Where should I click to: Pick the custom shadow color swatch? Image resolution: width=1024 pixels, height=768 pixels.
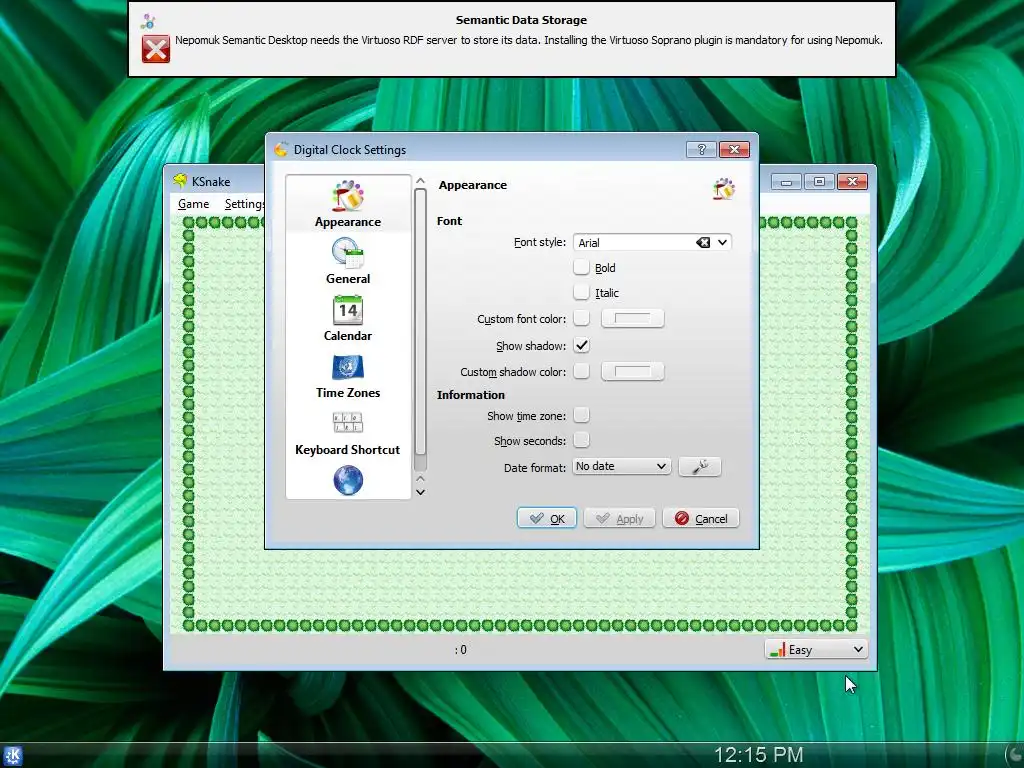pos(632,371)
